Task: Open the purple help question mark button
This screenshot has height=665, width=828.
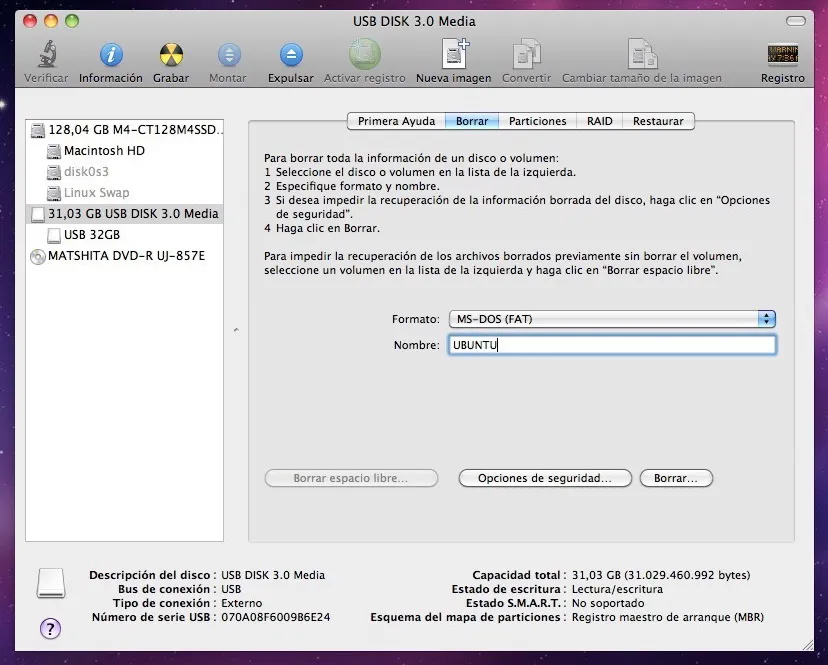Action: (x=51, y=629)
